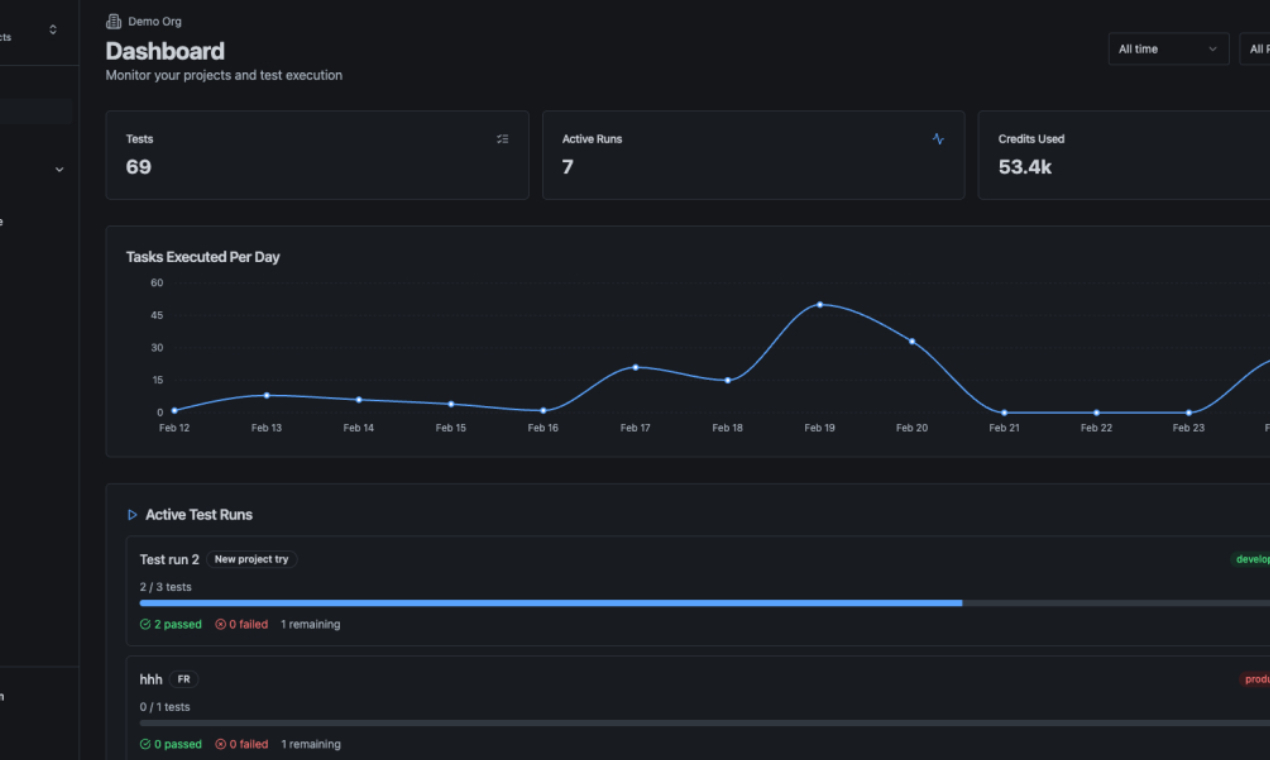Screen dimensions: 1270x760
Task: Click the pulse icon in Active Runs card
Action: click(x=938, y=139)
